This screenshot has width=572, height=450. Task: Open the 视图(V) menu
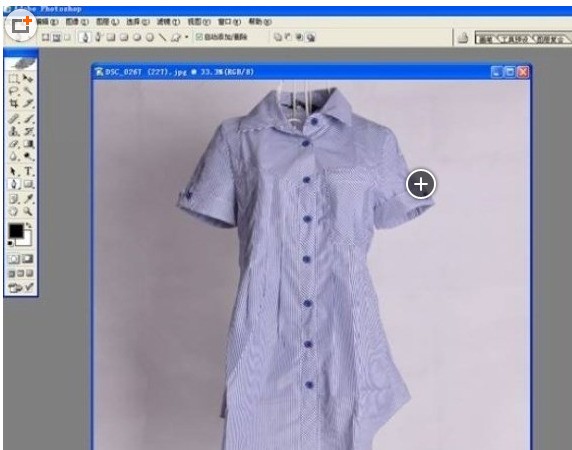click(199, 22)
